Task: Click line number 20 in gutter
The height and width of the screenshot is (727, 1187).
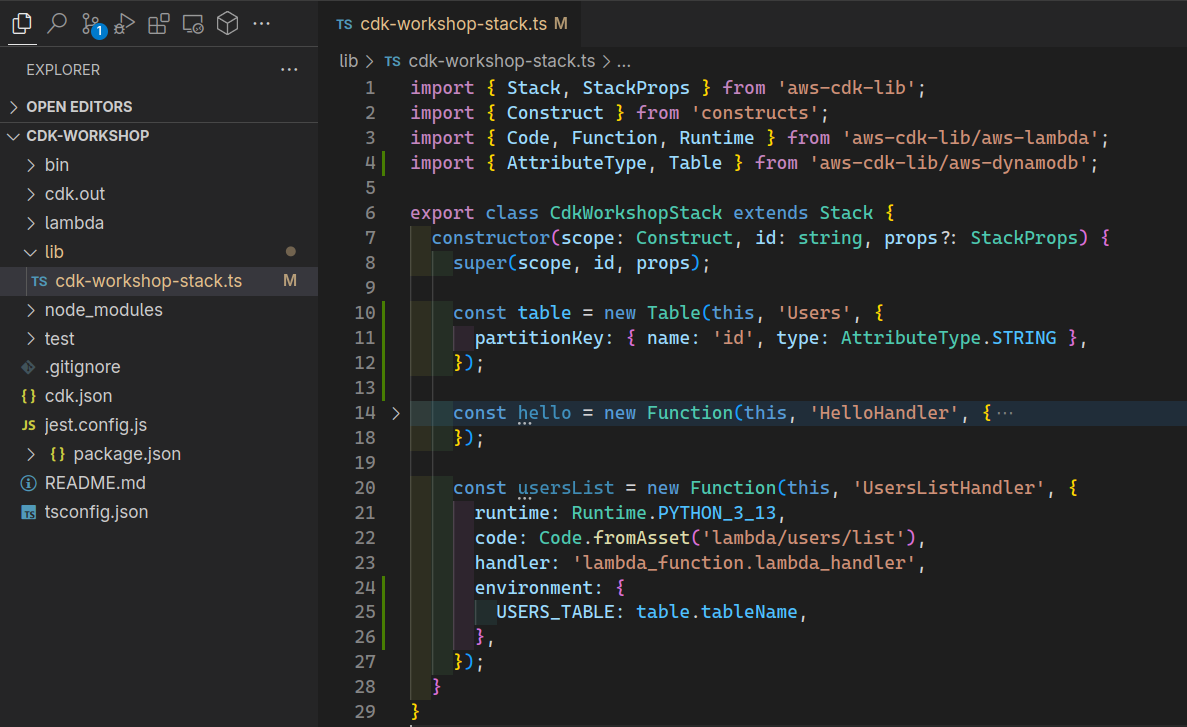Action: [x=365, y=488]
